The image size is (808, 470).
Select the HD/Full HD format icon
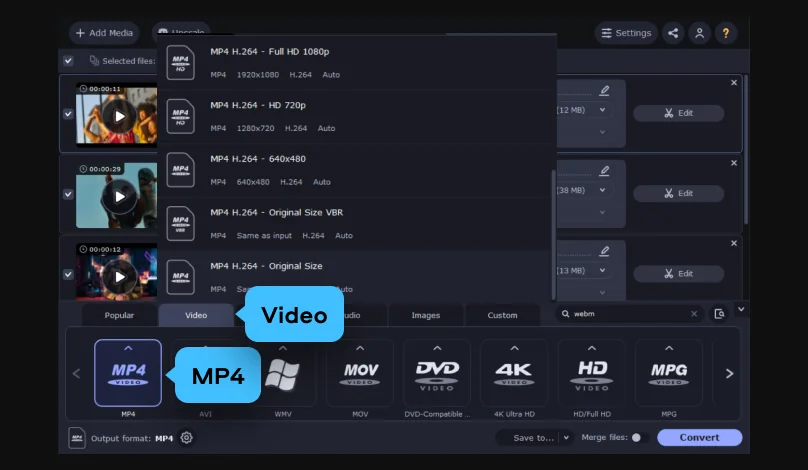(x=592, y=373)
